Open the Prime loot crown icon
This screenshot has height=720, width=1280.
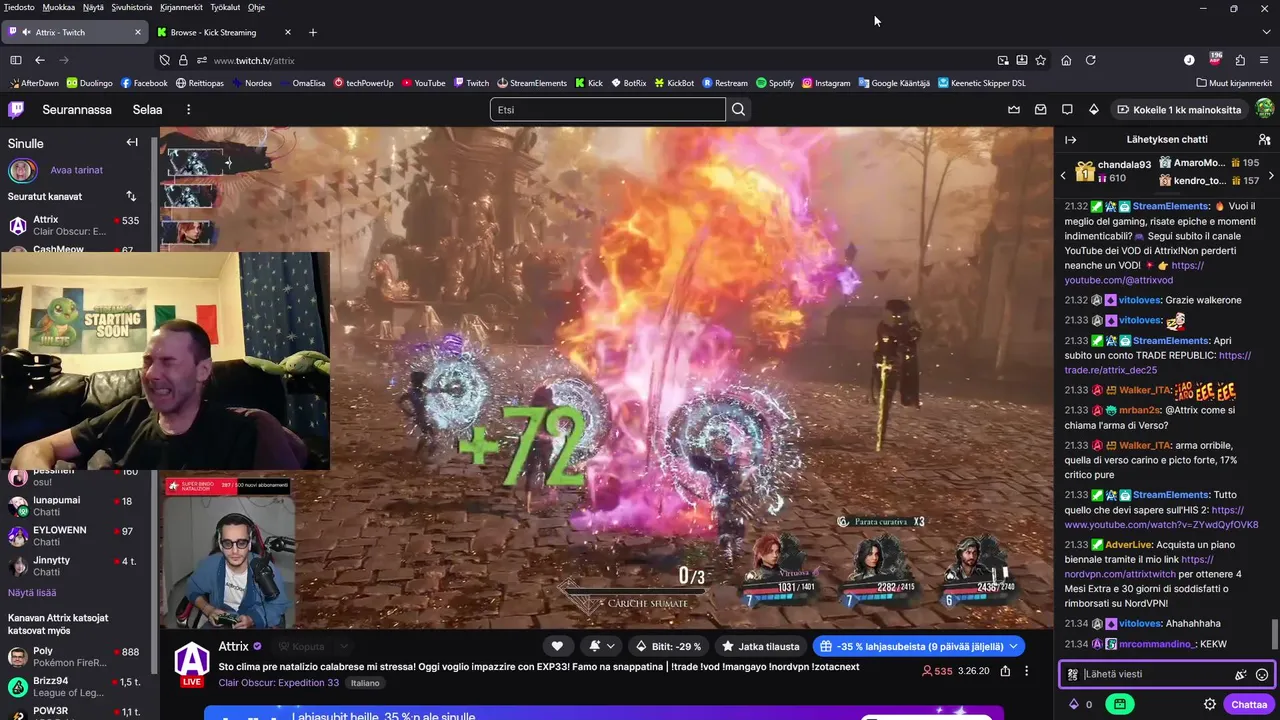(x=1014, y=109)
